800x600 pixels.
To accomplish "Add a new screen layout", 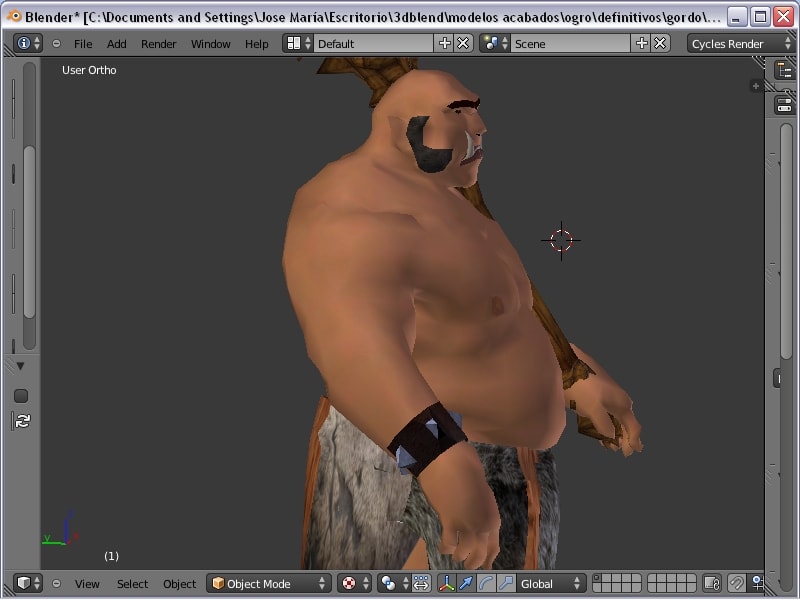I will pyautogui.click(x=444, y=44).
